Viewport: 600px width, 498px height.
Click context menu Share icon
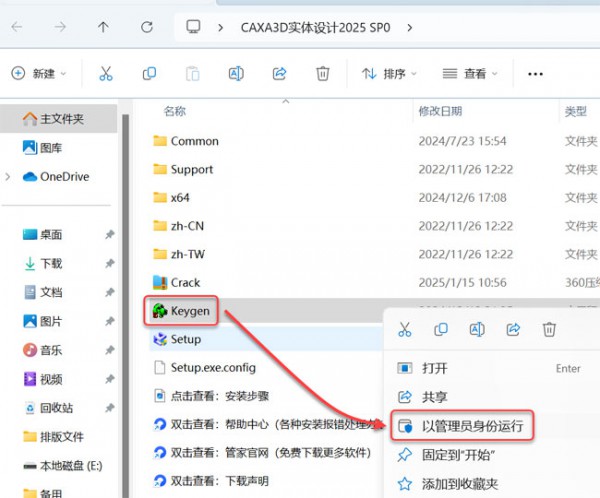pyautogui.click(x=513, y=329)
